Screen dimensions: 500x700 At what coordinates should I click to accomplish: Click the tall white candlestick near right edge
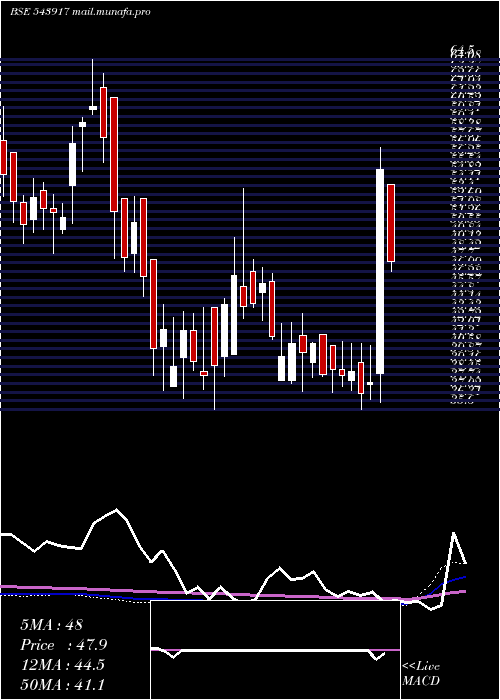(x=380, y=271)
